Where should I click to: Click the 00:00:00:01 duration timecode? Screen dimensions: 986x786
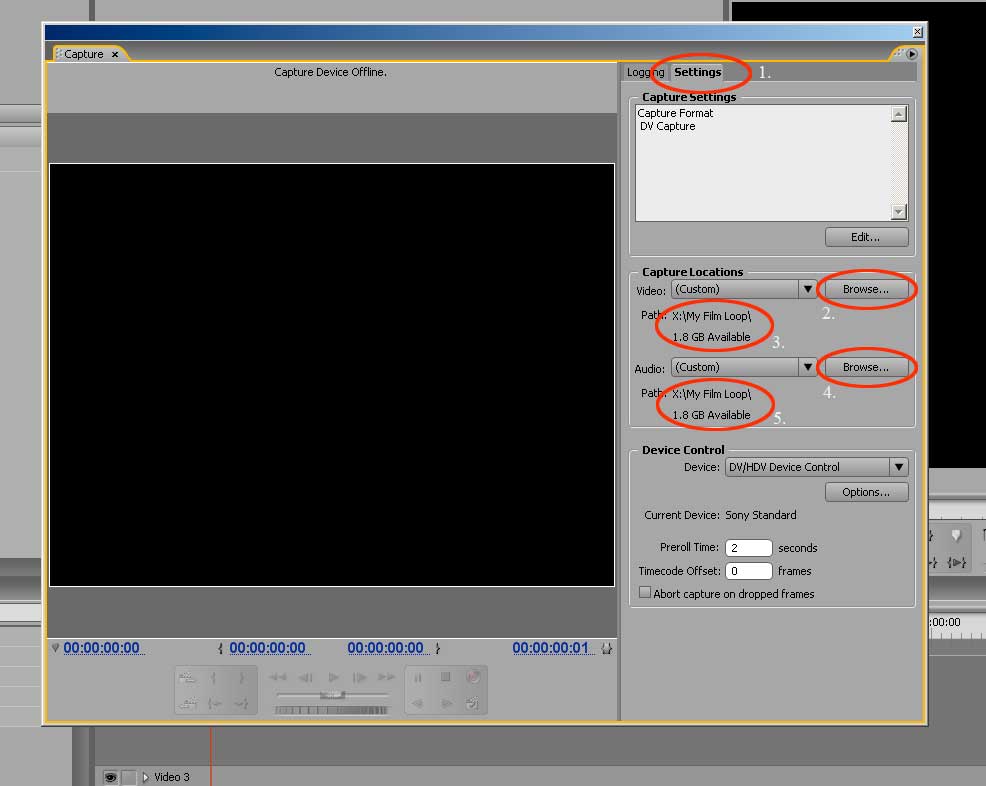pos(551,648)
